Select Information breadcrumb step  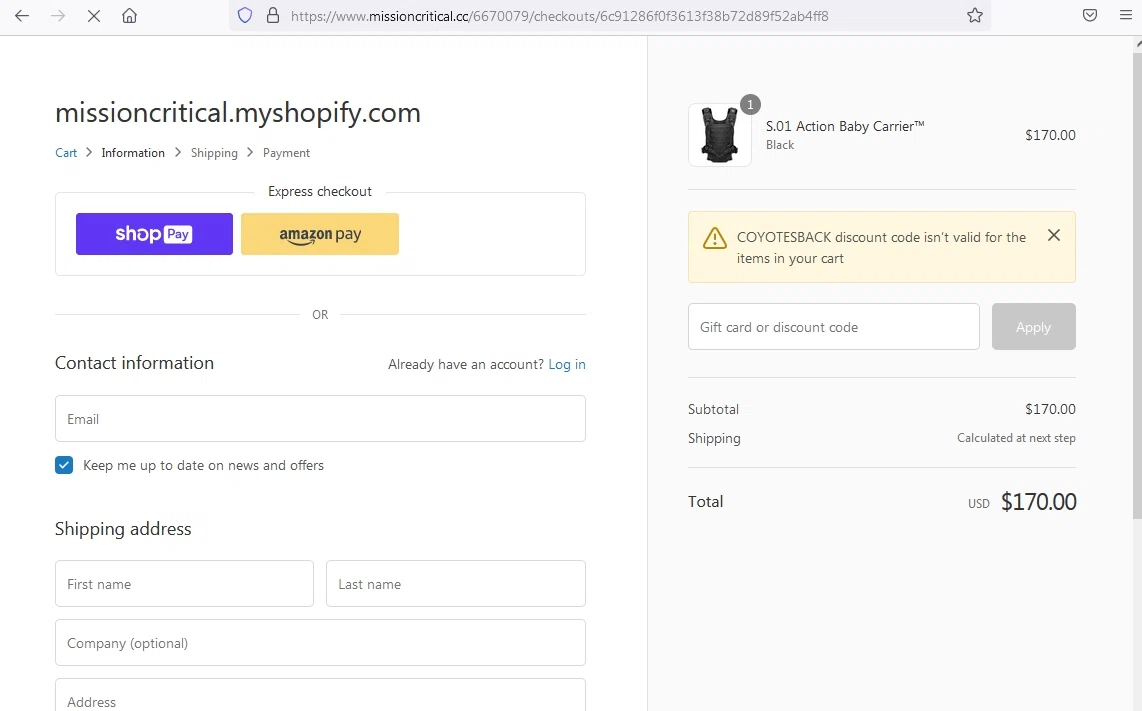pos(133,153)
